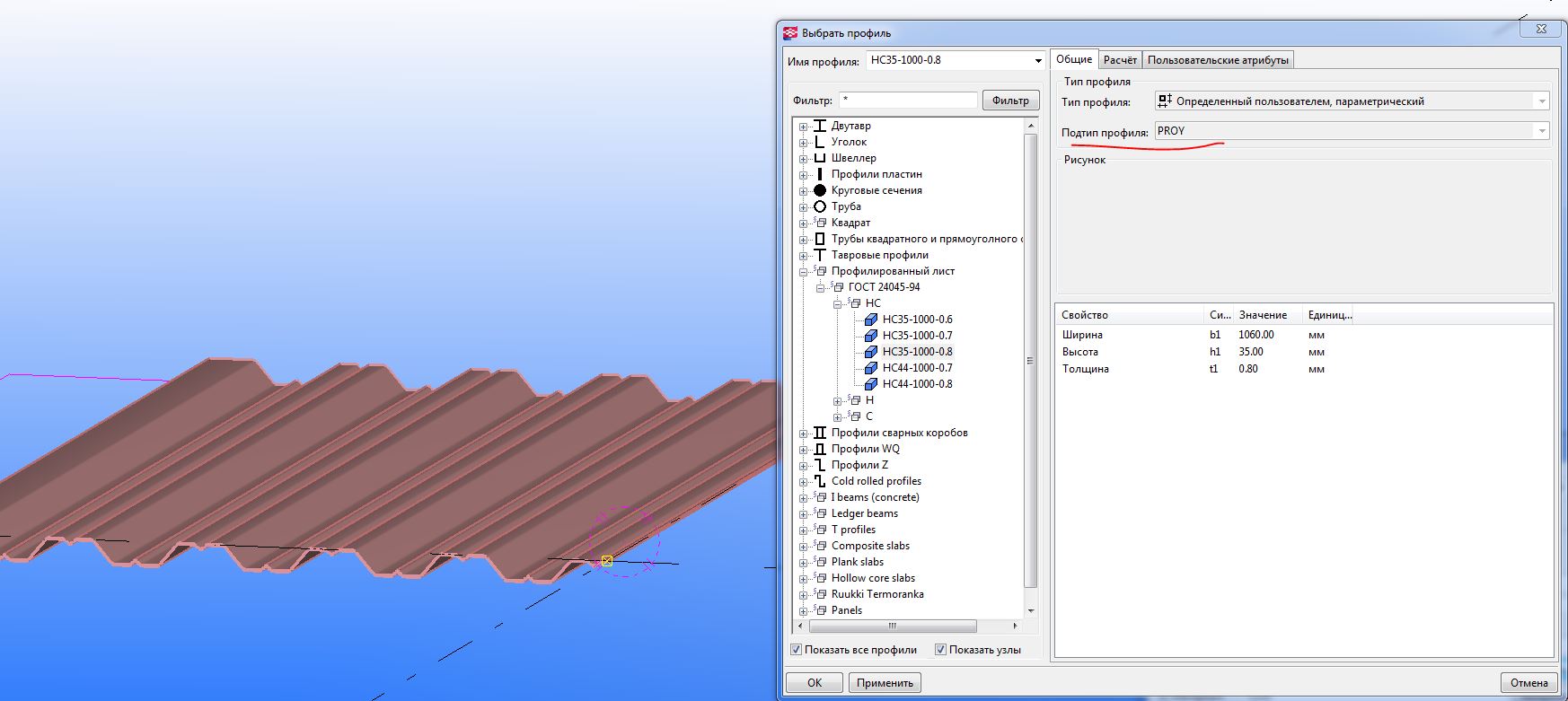
Task: Click the Фильтр text input field
Action: [907, 101]
